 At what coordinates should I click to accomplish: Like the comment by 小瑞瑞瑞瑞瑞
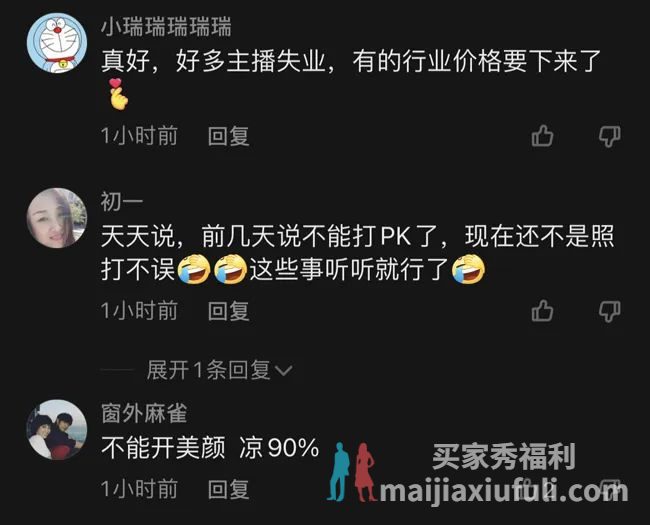click(542, 136)
